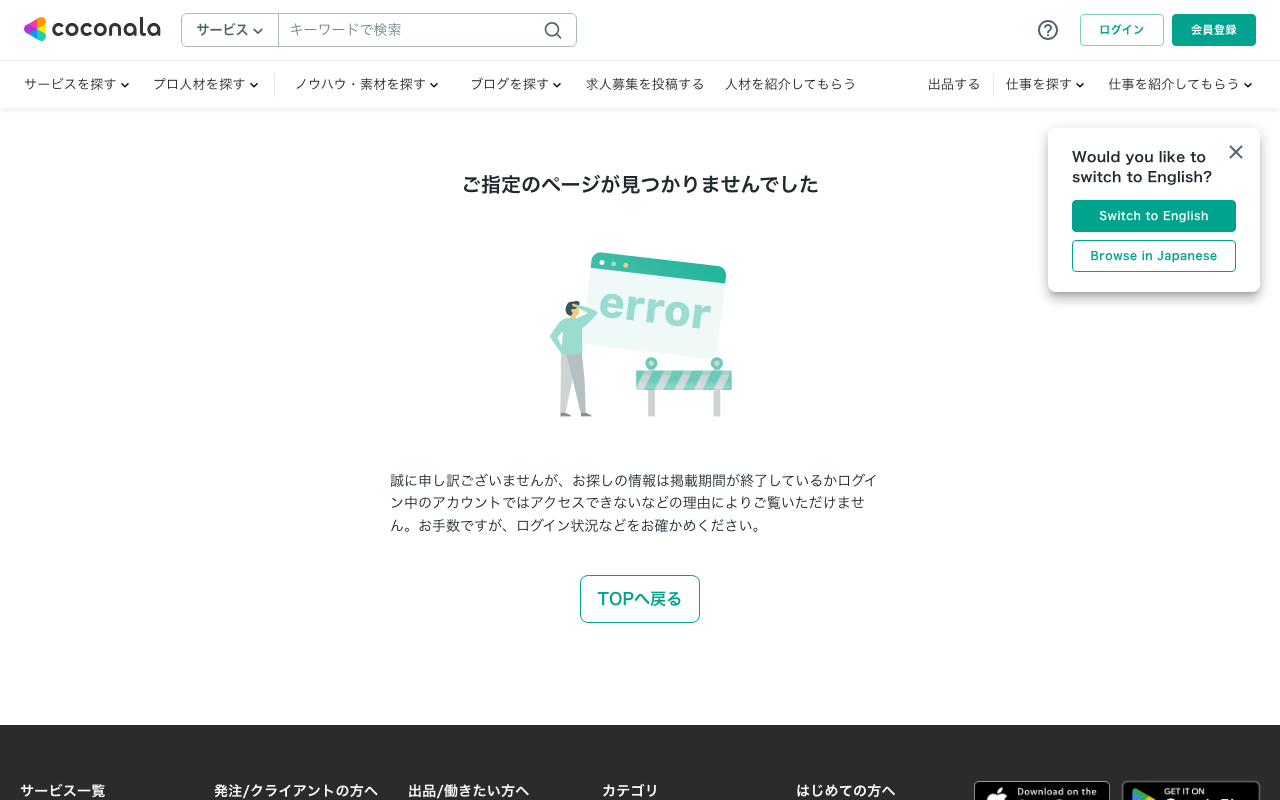This screenshot has height=800, width=1280.
Task: Expand the ノウハウ・素材を探す menu
Action: pos(367,84)
